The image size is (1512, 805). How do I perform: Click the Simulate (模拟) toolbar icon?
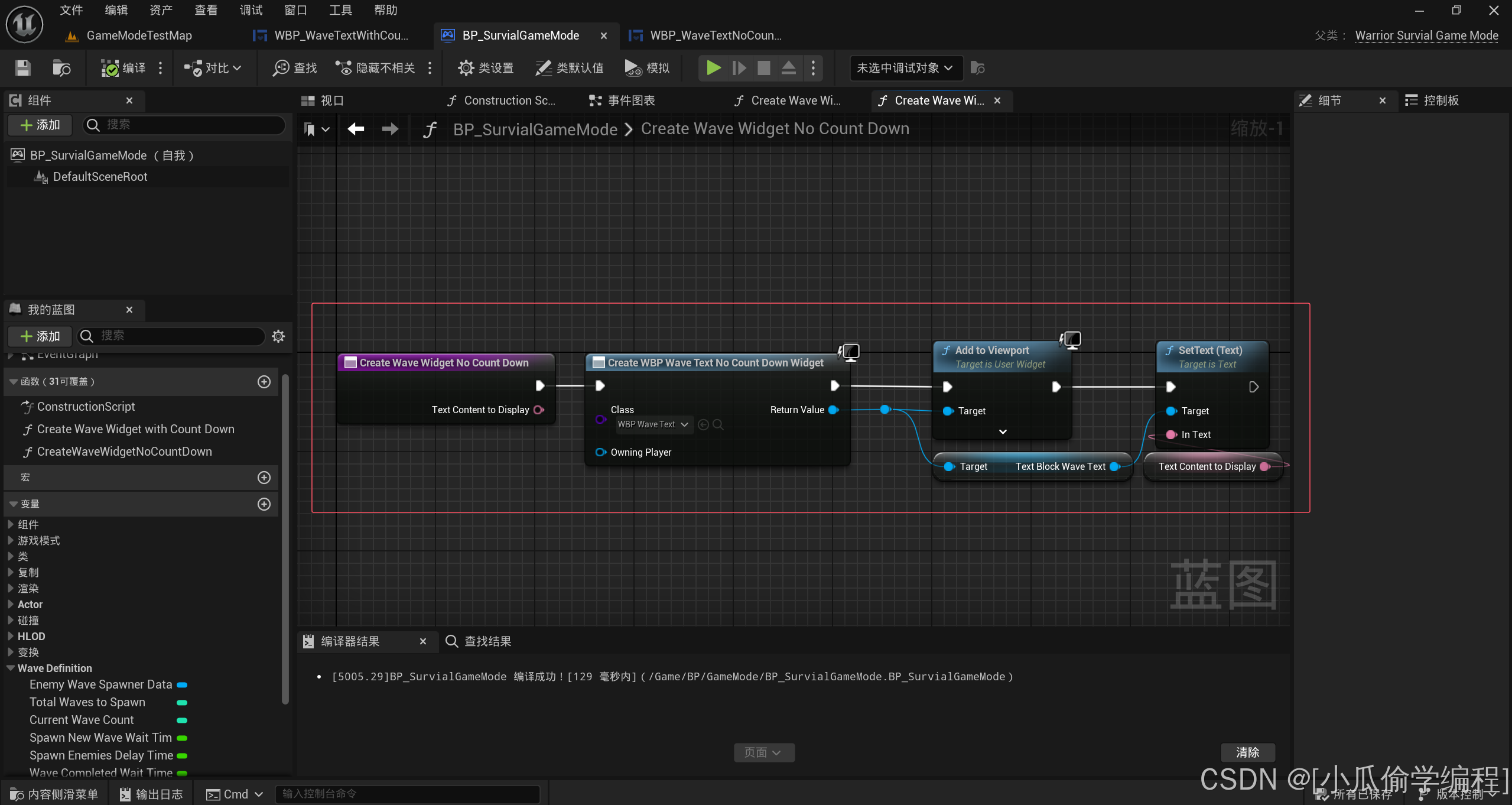click(x=632, y=68)
